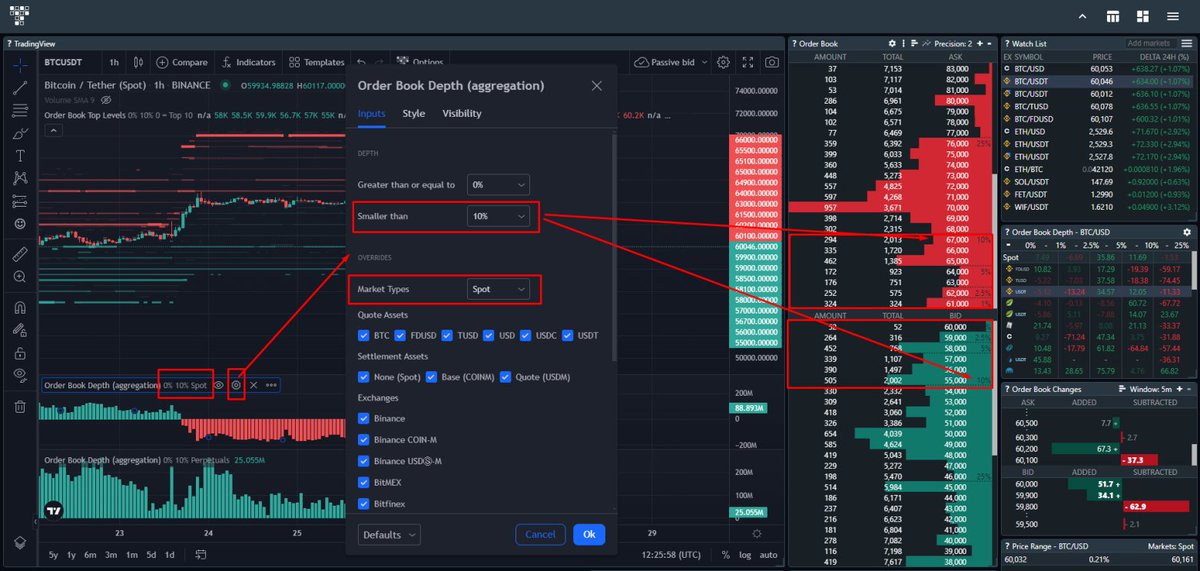Image resolution: width=1200 pixels, height=571 pixels.
Task: Disable the Binance COIN-M exchange
Action: click(x=364, y=440)
